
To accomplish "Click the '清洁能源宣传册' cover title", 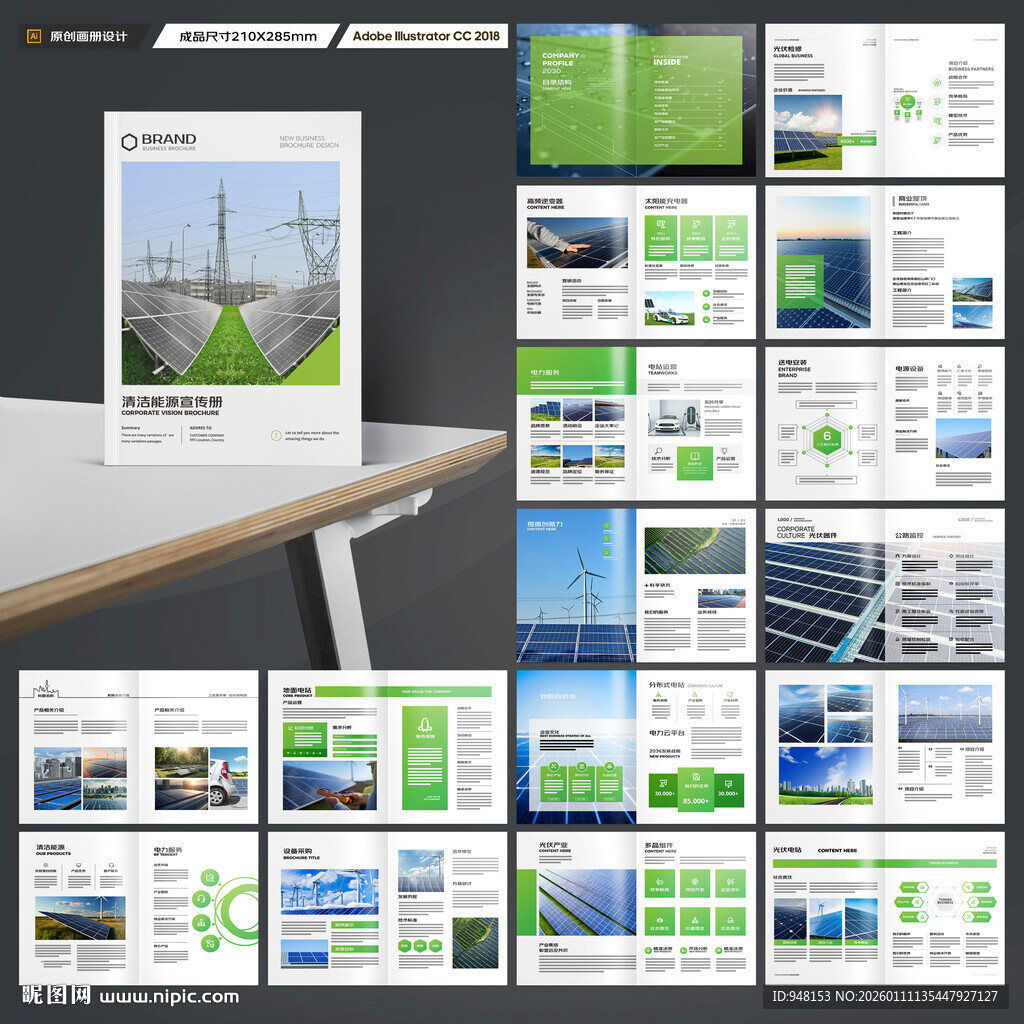I will tap(172, 402).
